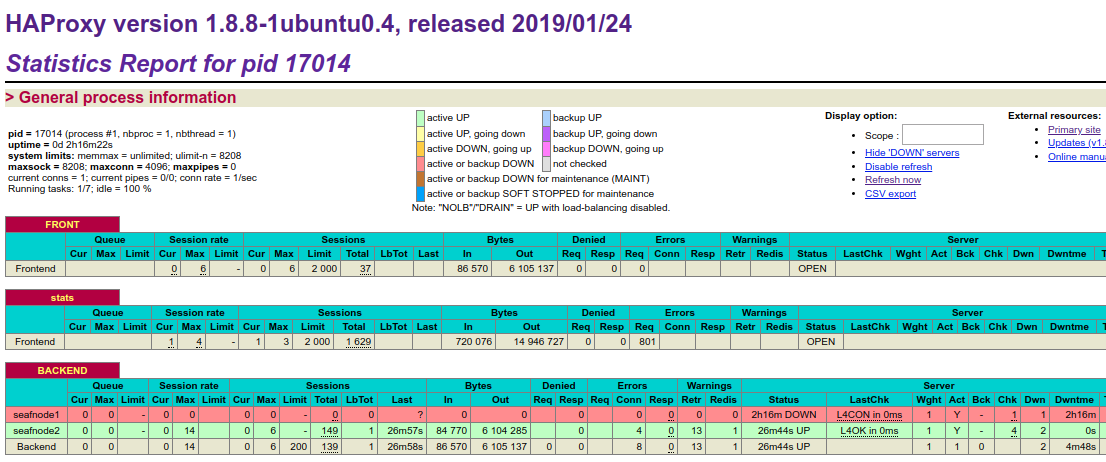Viewport: 1106px width, 462px height.
Task: Click the Disable refresh link
Action: pos(898,167)
